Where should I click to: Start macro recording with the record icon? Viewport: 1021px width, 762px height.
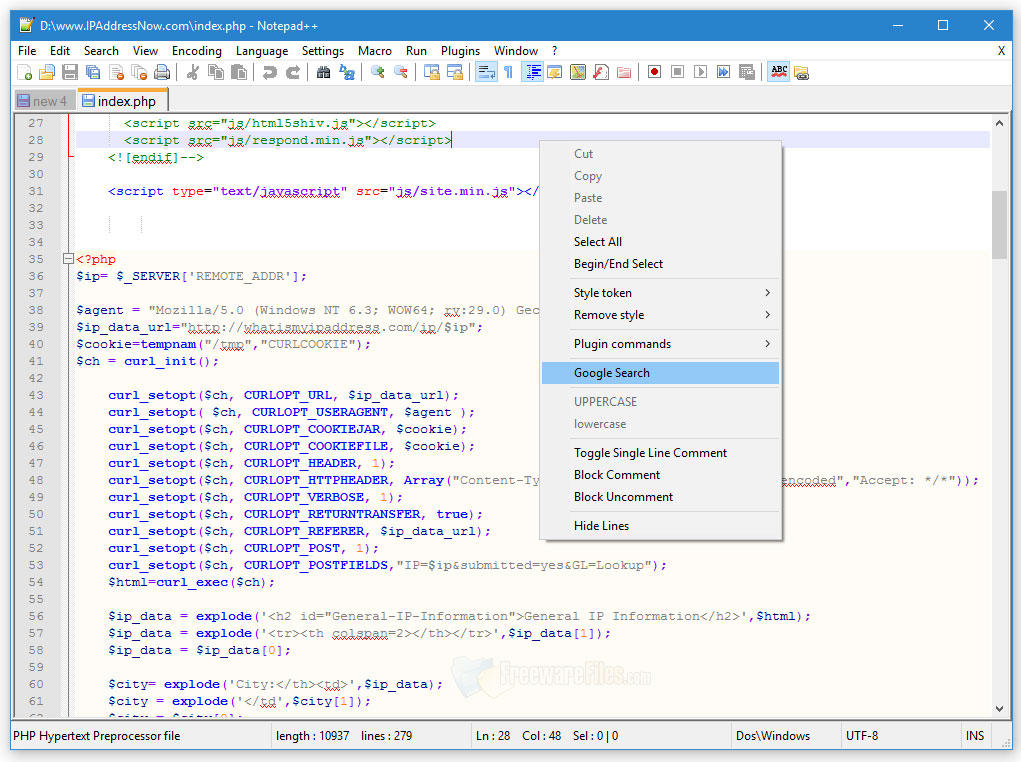(655, 71)
